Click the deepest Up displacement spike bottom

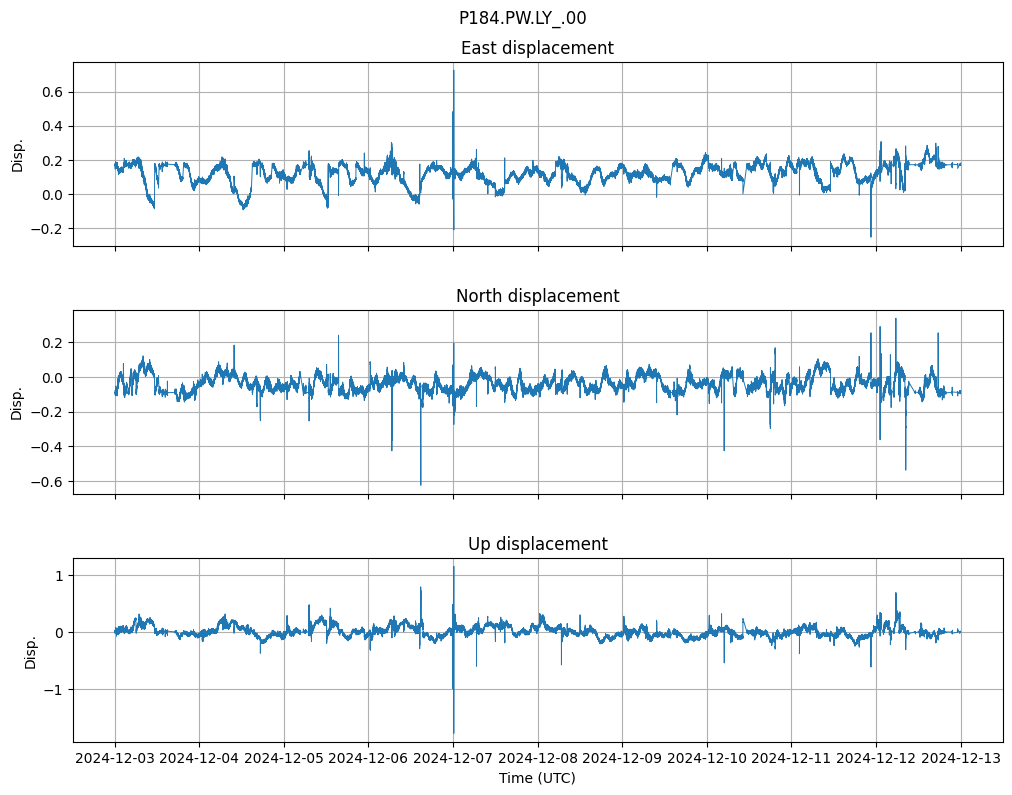coord(454,734)
